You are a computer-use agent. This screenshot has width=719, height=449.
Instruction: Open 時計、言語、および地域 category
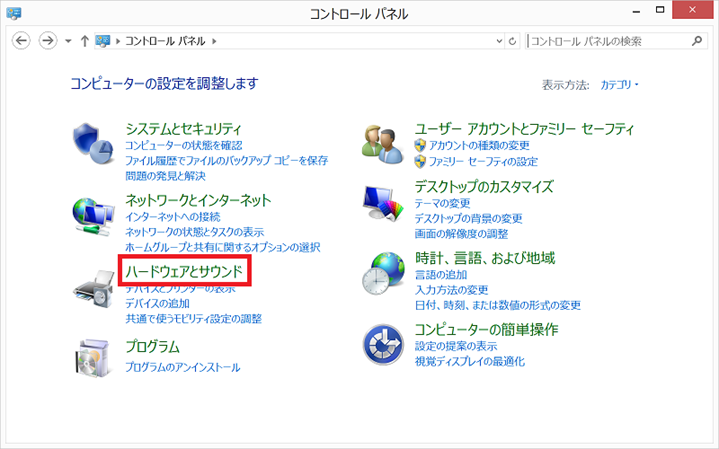click(485, 258)
